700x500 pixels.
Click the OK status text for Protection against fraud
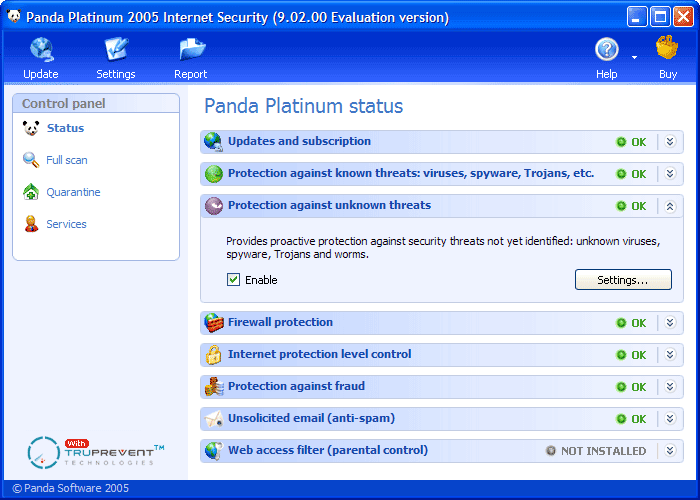pos(638,387)
